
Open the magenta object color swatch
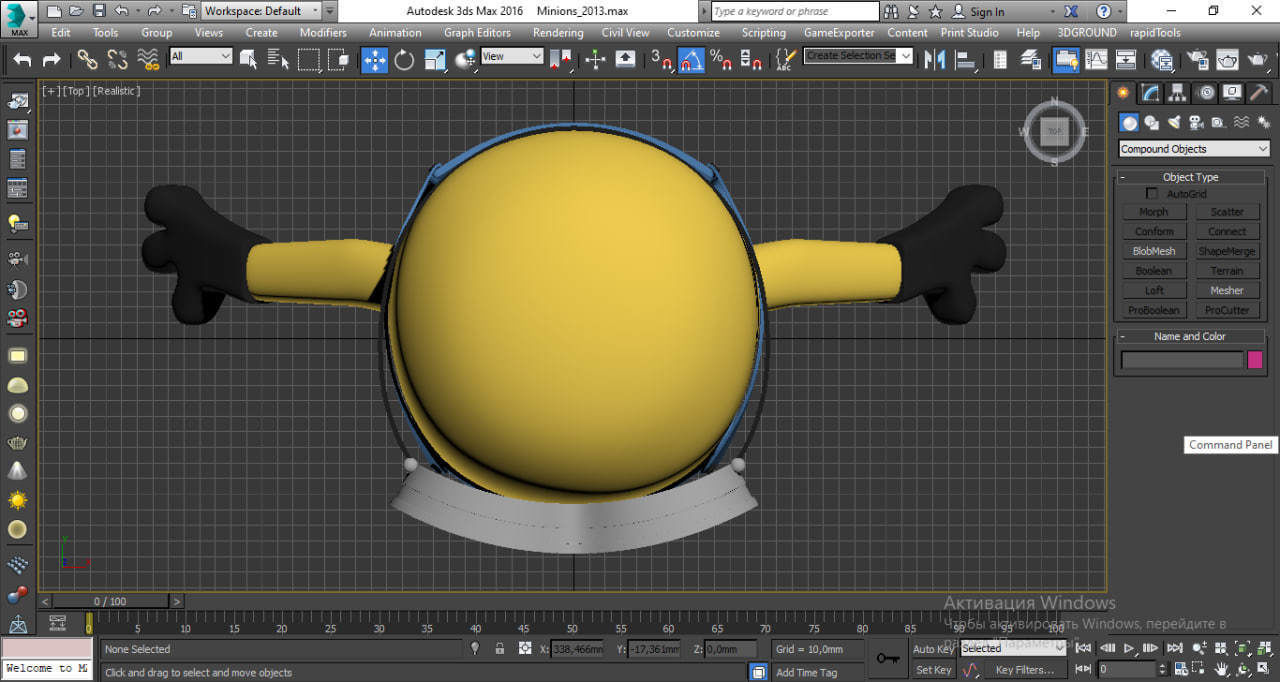(1255, 360)
